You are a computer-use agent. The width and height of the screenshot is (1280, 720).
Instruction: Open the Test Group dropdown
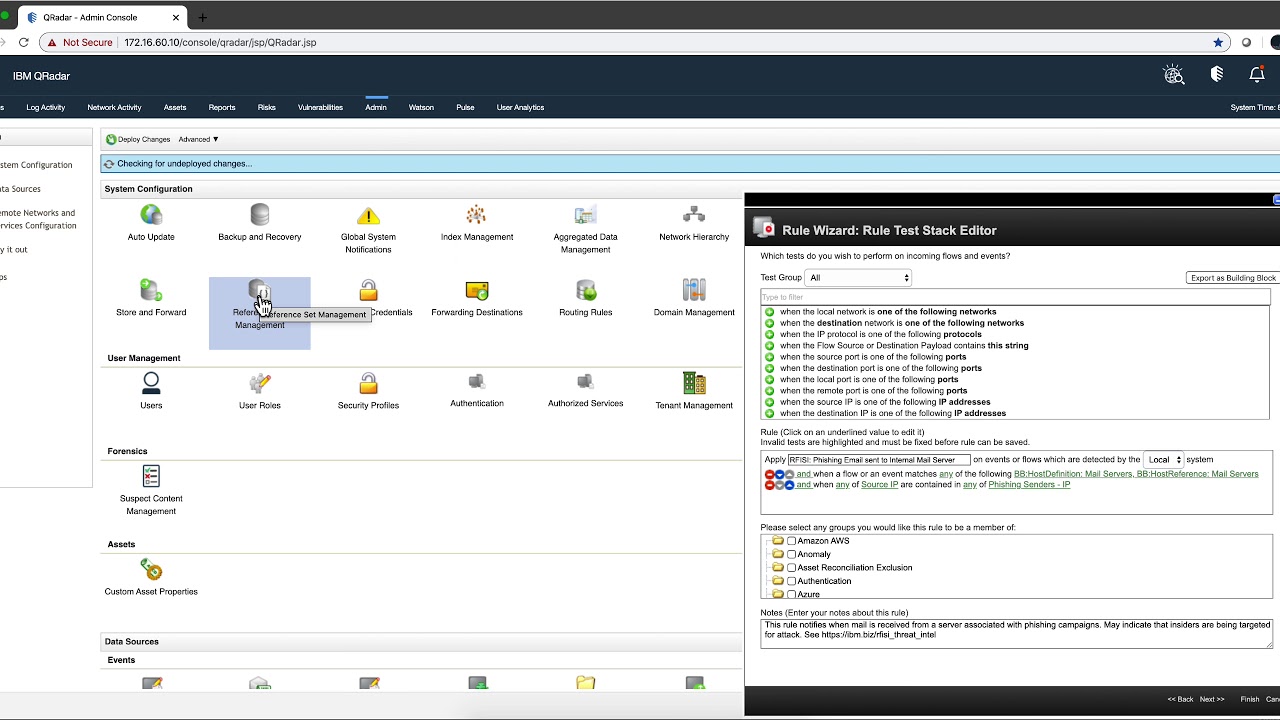click(859, 278)
